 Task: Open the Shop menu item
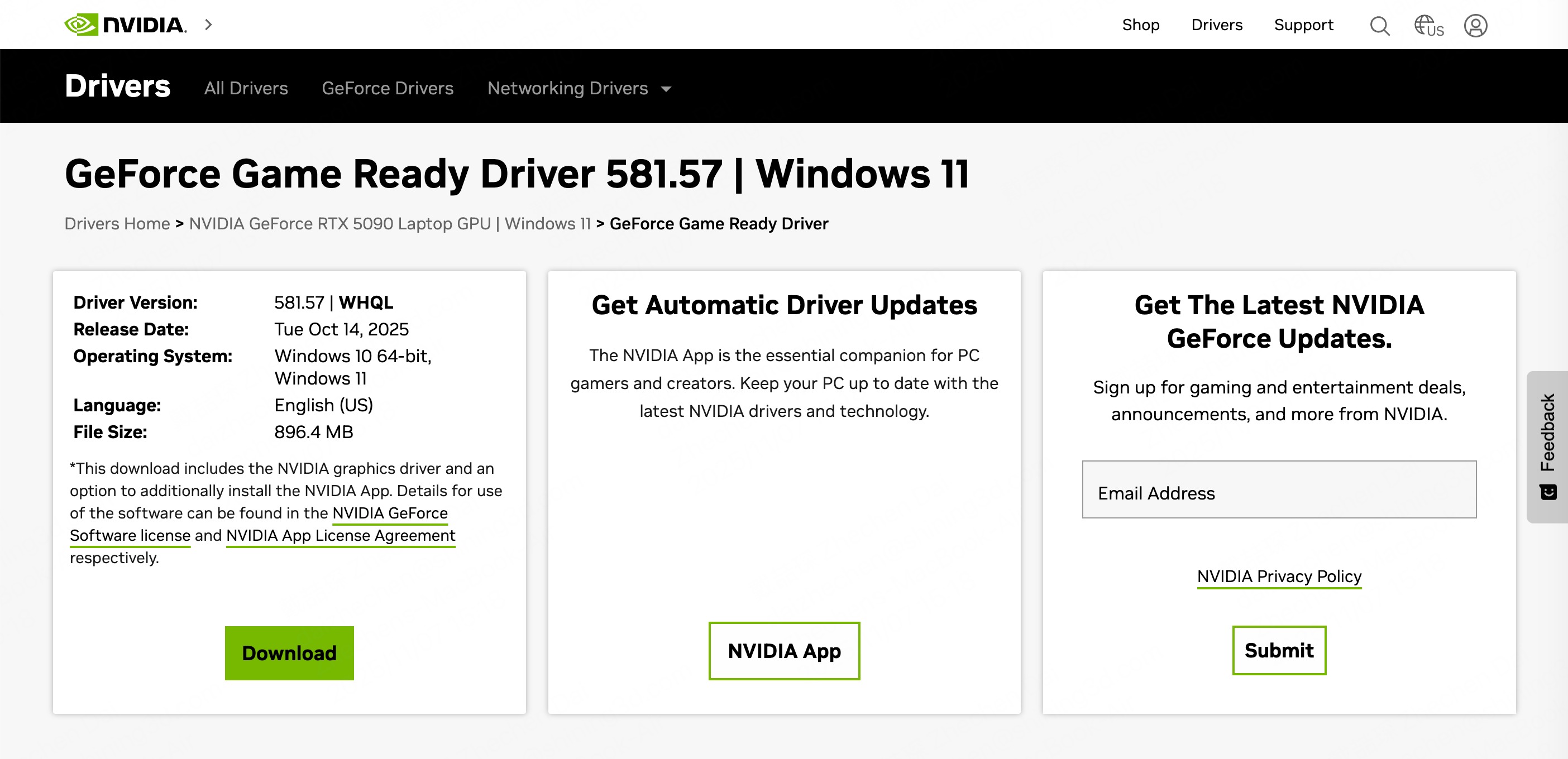(1140, 25)
